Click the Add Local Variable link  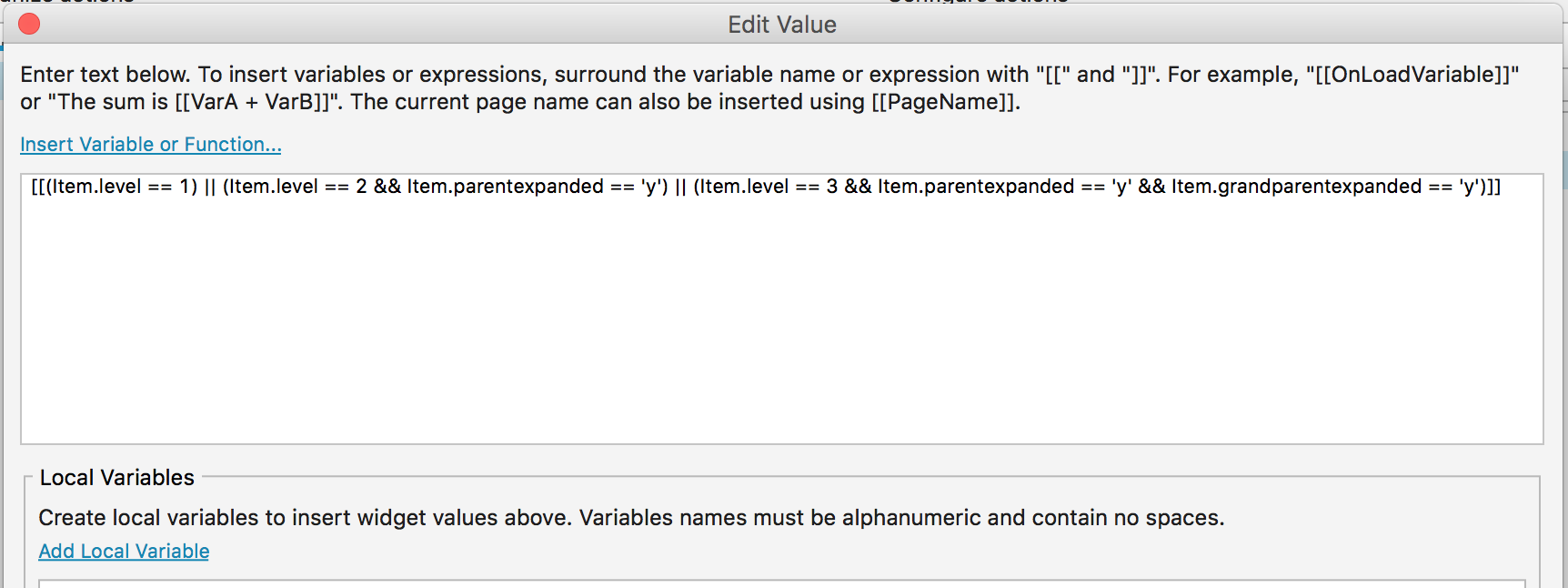(124, 552)
